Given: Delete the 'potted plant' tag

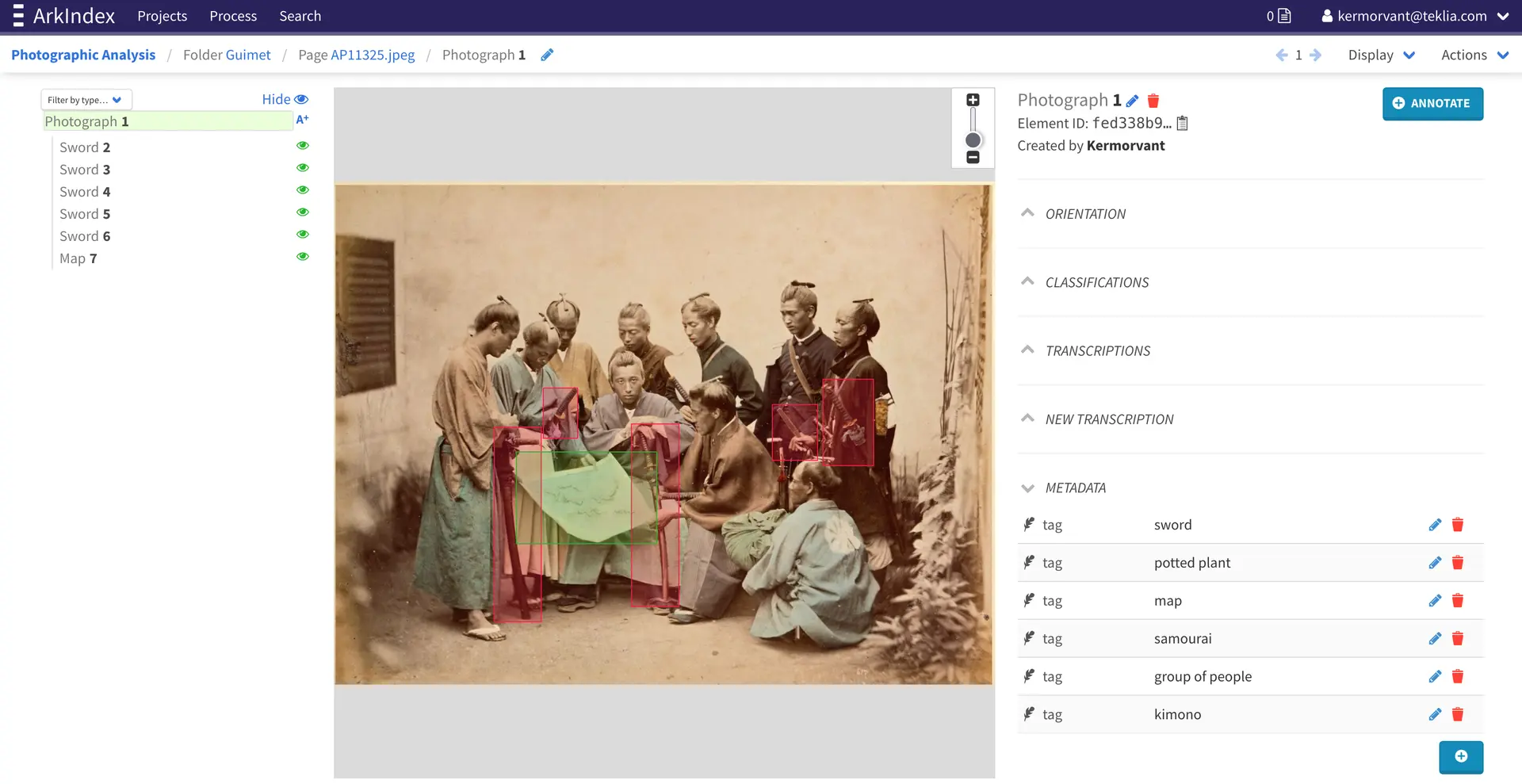Looking at the screenshot, I should pos(1457,563).
